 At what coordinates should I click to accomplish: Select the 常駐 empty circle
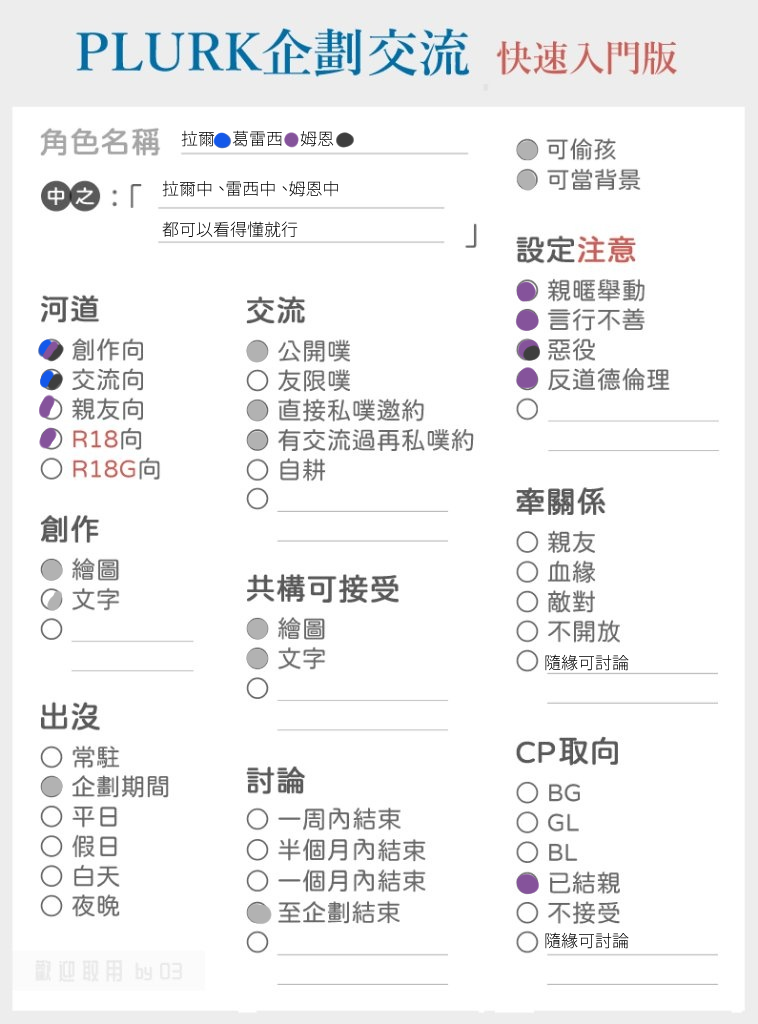51,757
